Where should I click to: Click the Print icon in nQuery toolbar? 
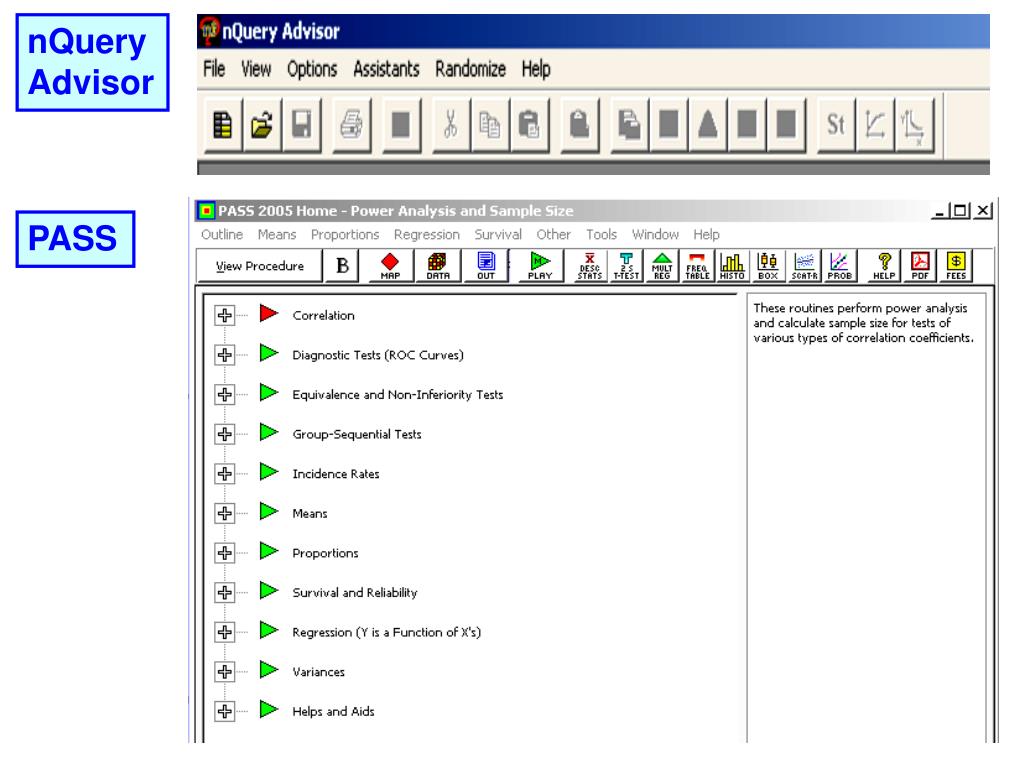[351, 124]
